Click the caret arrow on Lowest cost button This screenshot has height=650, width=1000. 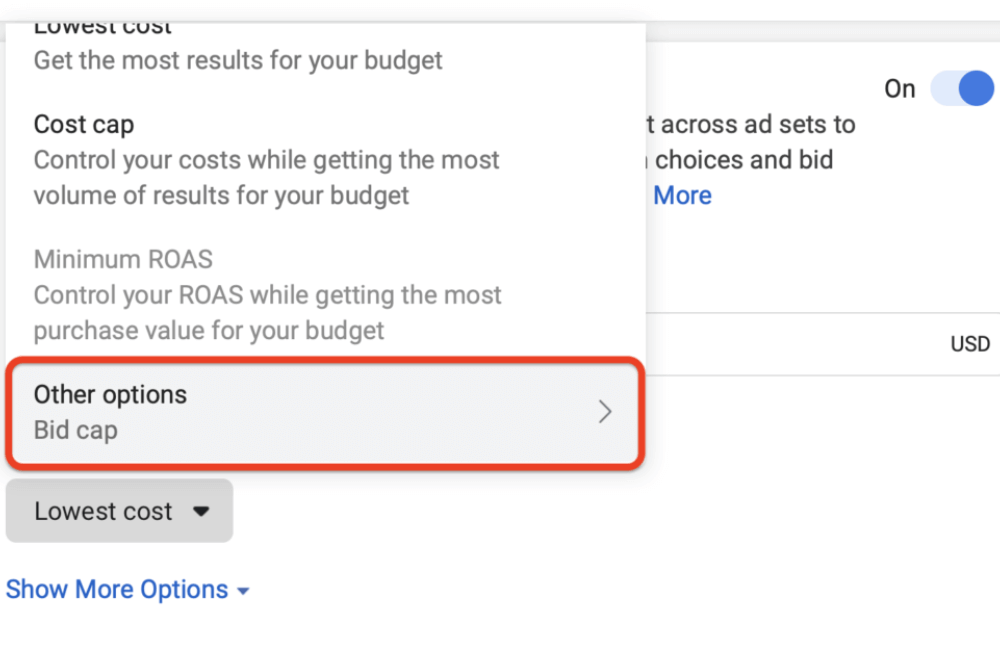(x=201, y=511)
